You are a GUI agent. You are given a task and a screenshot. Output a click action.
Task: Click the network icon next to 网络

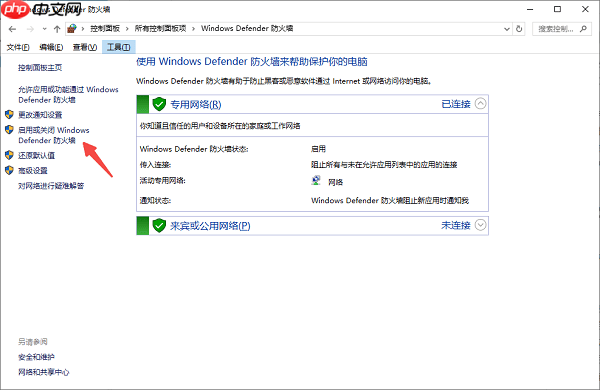(316, 181)
